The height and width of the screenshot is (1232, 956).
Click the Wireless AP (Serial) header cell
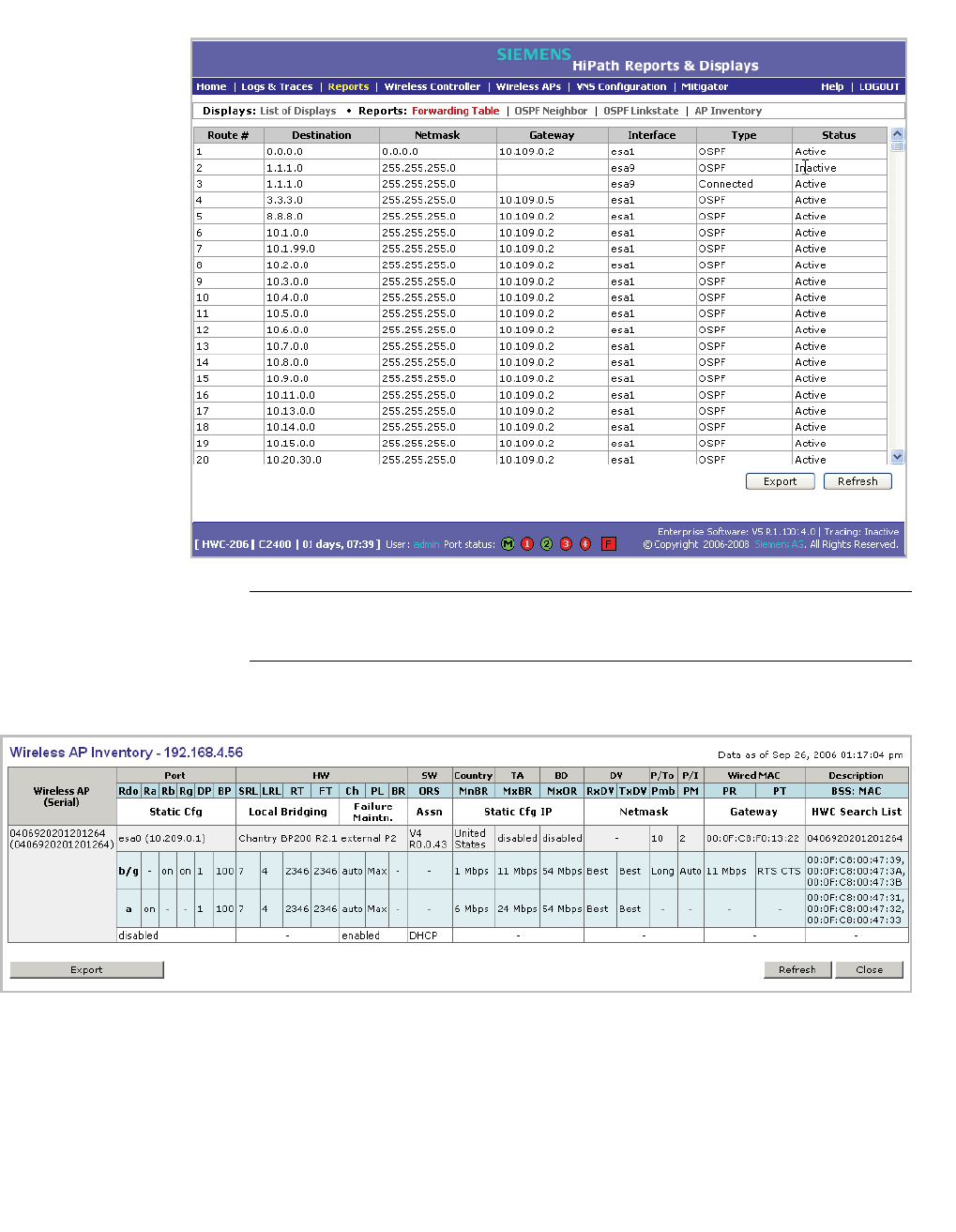[x=62, y=797]
